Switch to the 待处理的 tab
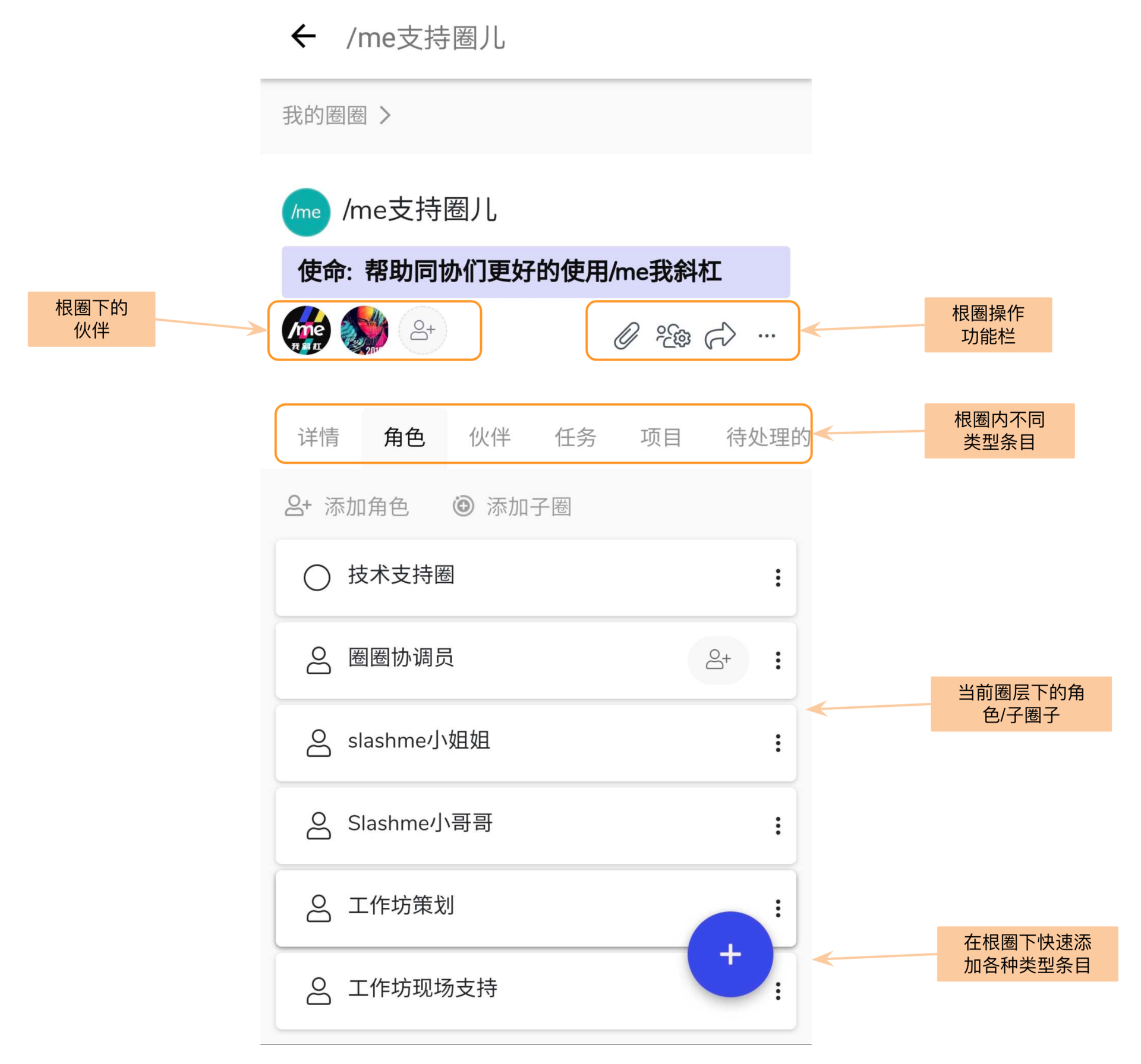1141x1064 pixels. click(x=768, y=437)
